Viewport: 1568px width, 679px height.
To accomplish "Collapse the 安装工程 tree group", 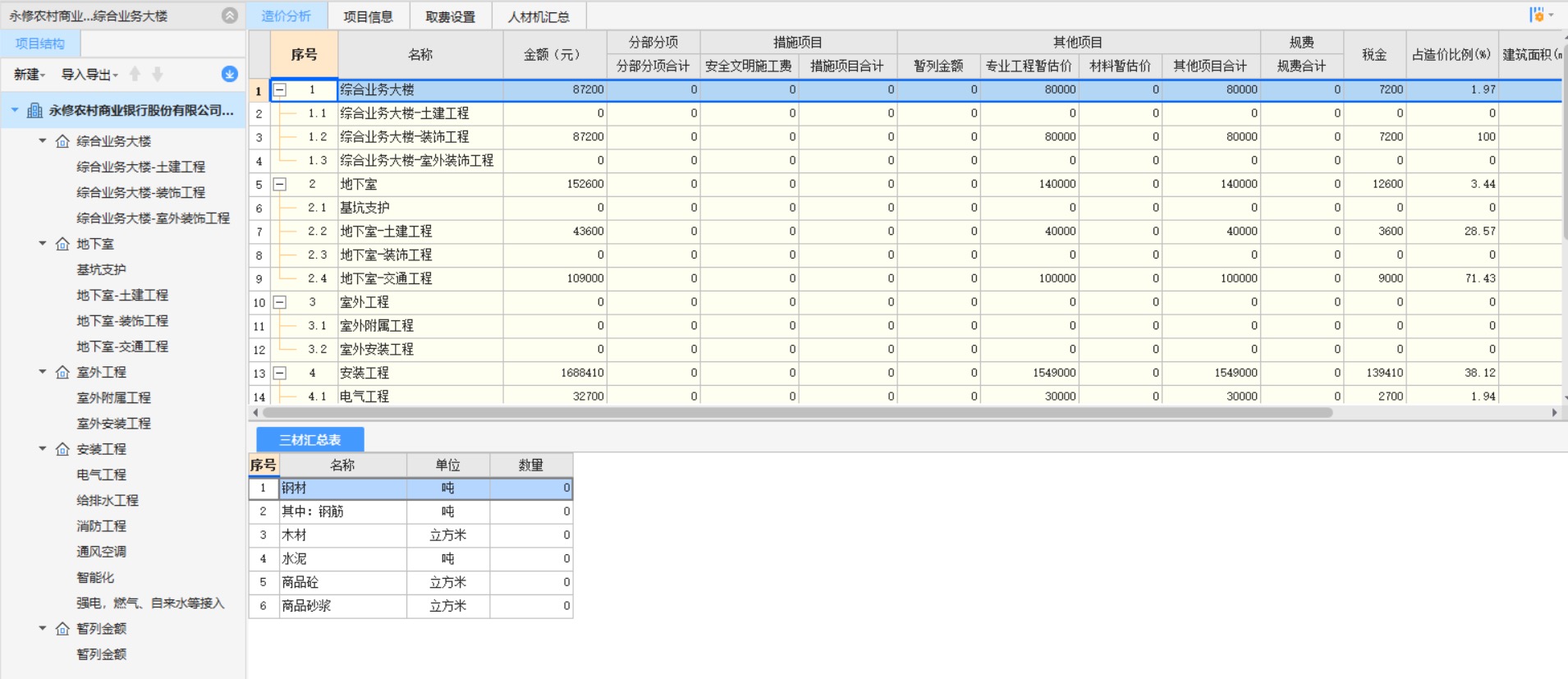I will [43, 449].
